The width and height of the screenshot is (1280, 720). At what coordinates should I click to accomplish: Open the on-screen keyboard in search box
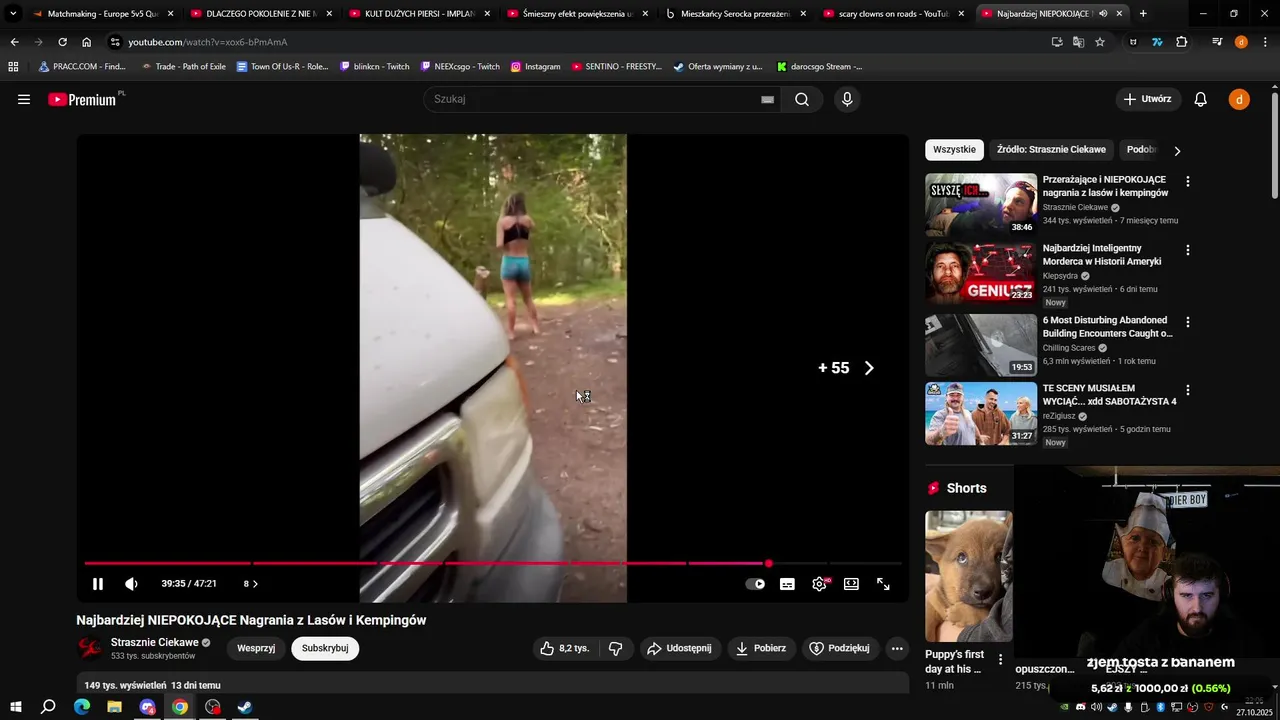767,99
